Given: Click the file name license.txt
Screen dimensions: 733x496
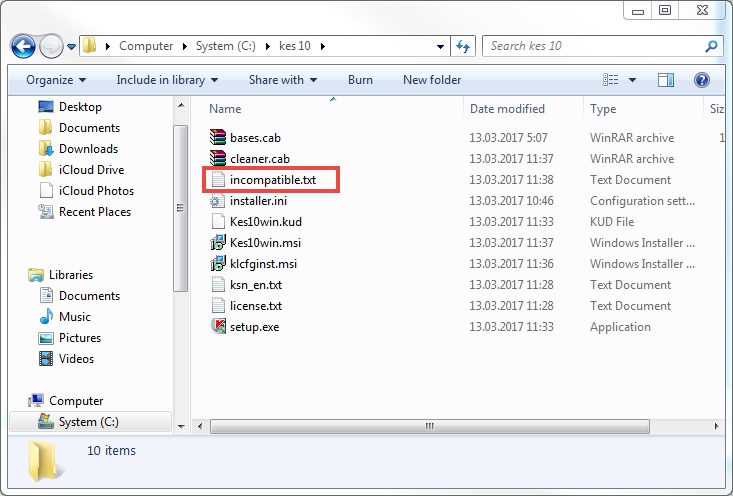Looking at the screenshot, I should (x=256, y=306).
